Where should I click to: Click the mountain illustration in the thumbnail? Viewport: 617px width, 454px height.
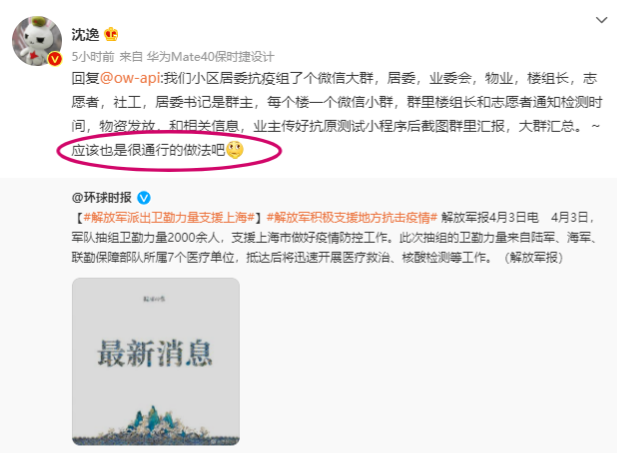[x=156, y=426]
